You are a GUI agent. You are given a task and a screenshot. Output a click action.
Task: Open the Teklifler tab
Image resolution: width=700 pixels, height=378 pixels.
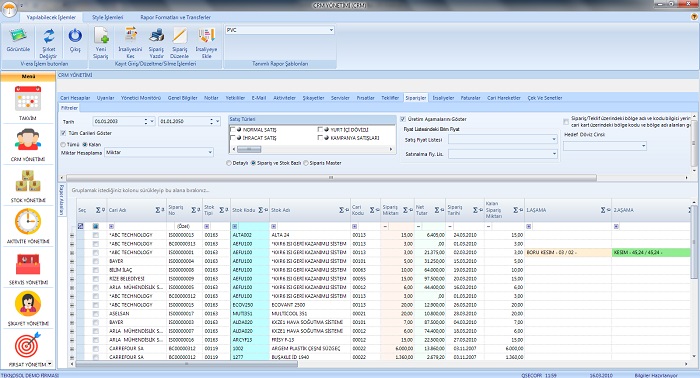[x=390, y=98]
